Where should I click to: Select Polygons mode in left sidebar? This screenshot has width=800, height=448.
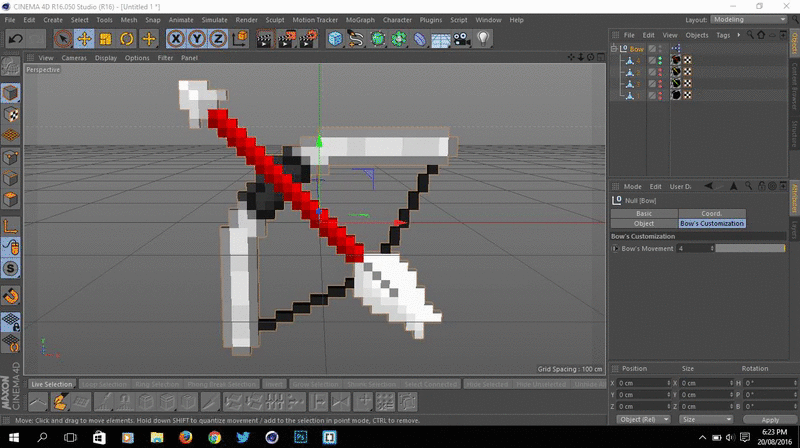point(11,200)
